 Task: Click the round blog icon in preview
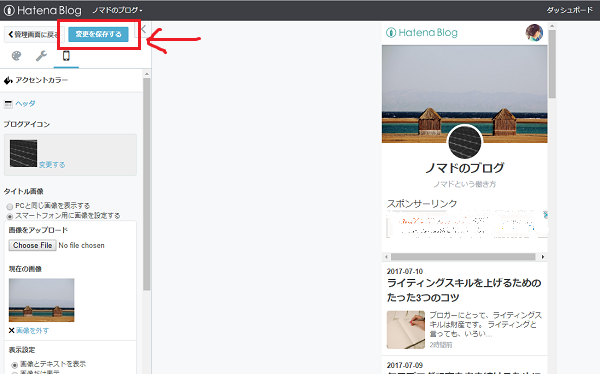pyautogui.click(x=465, y=142)
